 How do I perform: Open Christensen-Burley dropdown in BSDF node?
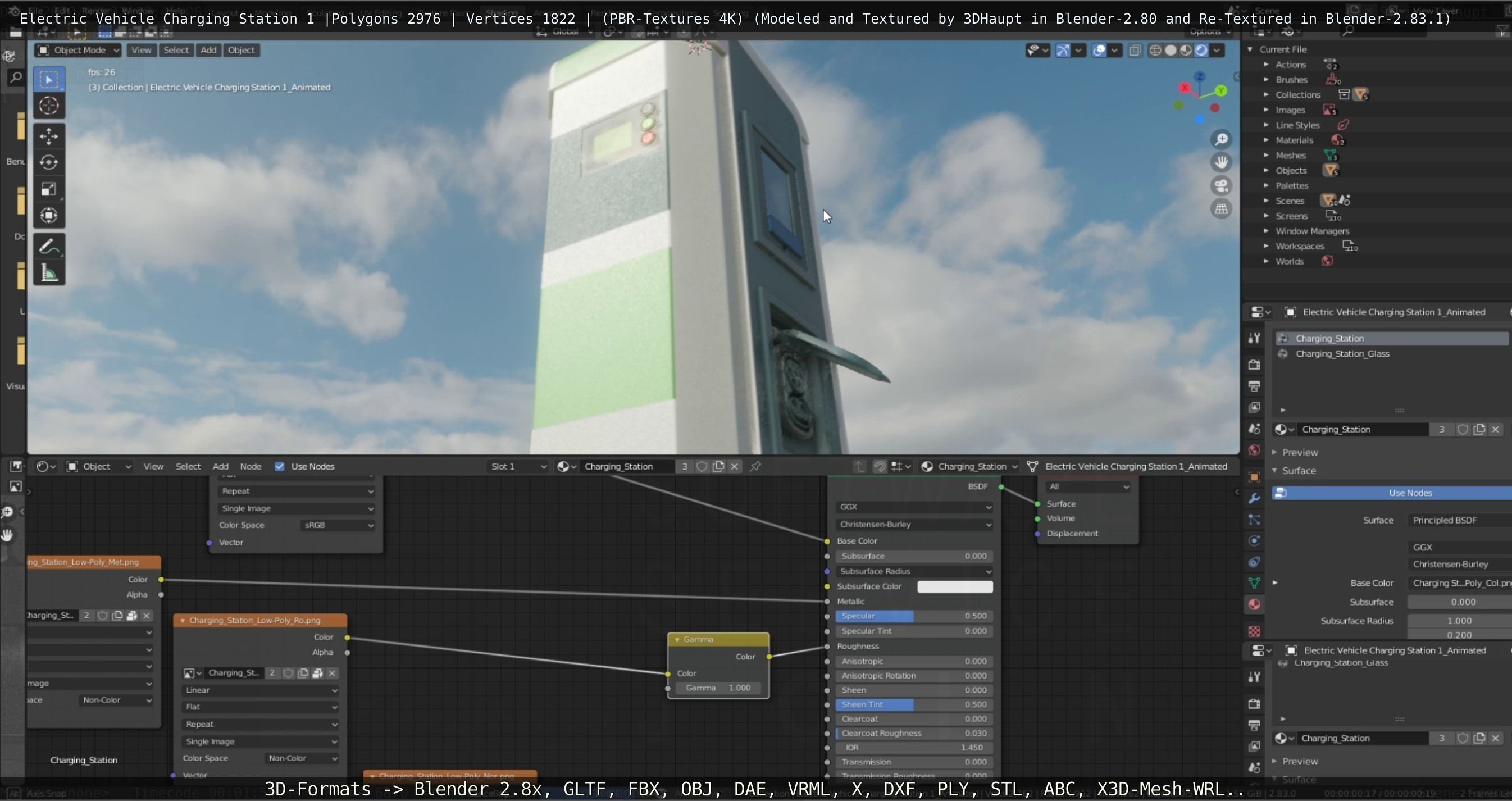click(914, 525)
